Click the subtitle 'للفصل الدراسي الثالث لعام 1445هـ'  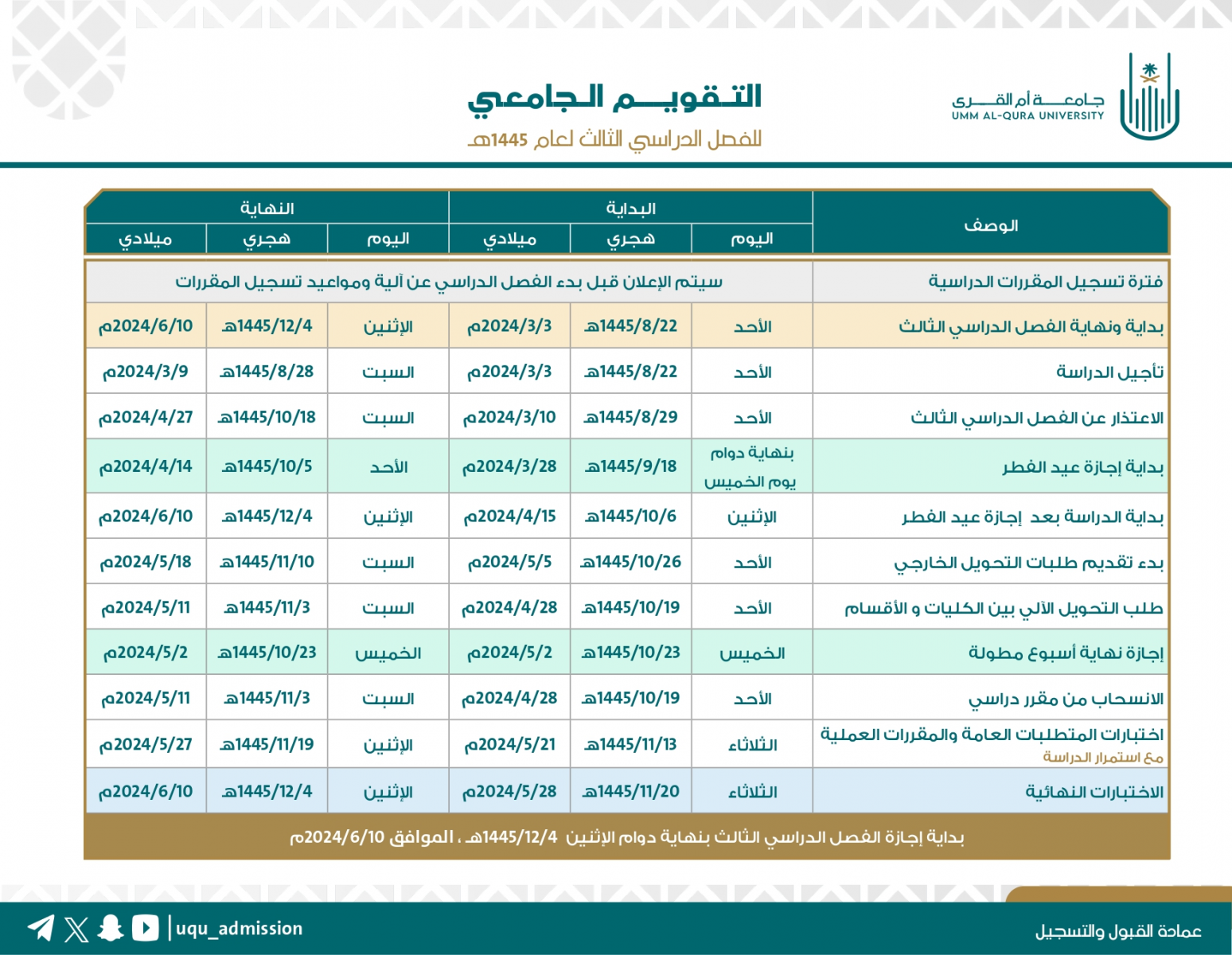pos(614,139)
